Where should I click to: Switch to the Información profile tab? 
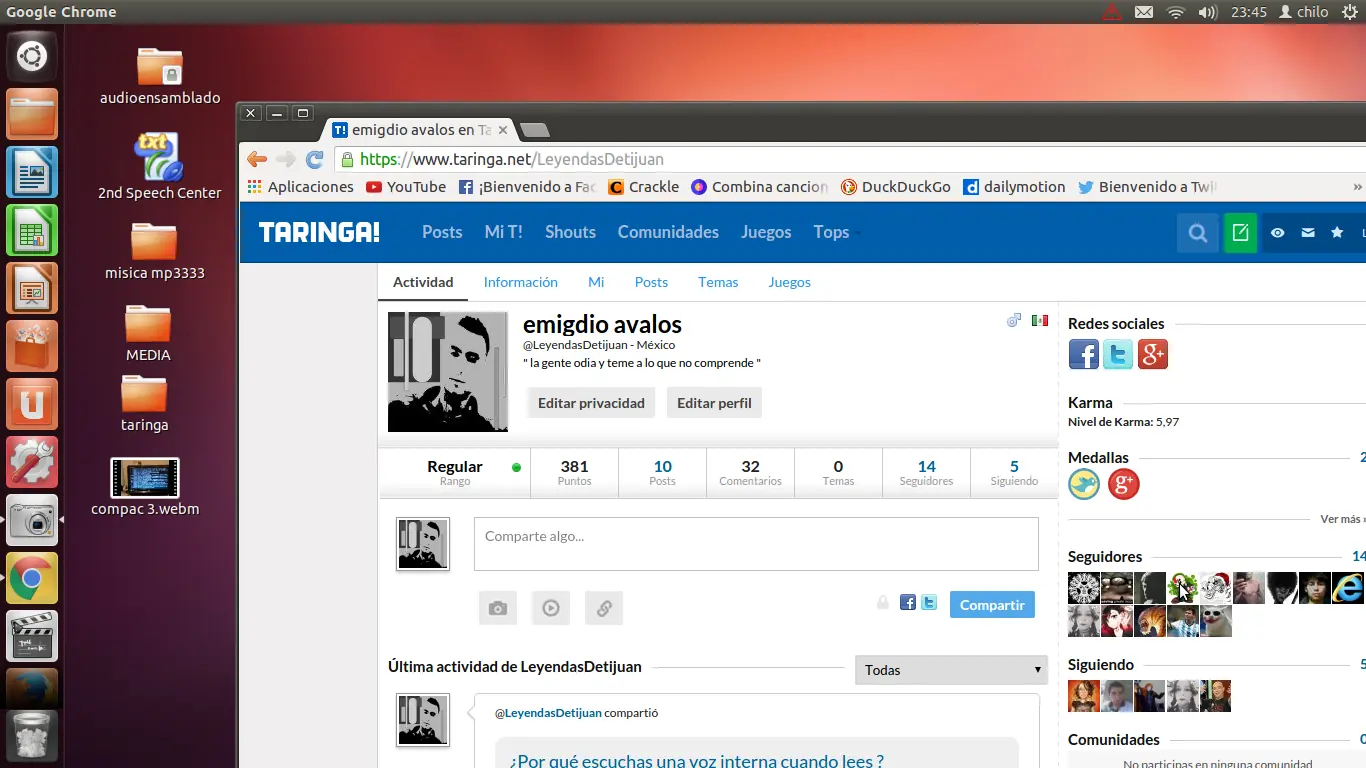pos(521,282)
